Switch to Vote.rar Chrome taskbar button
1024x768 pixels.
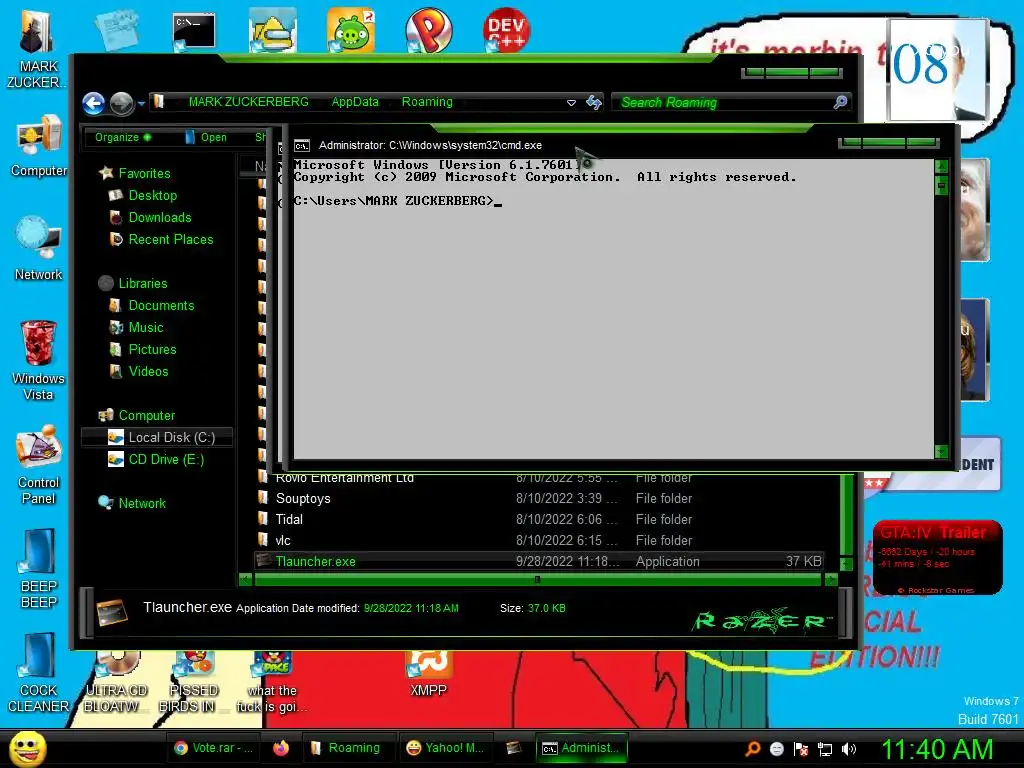tap(214, 748)
